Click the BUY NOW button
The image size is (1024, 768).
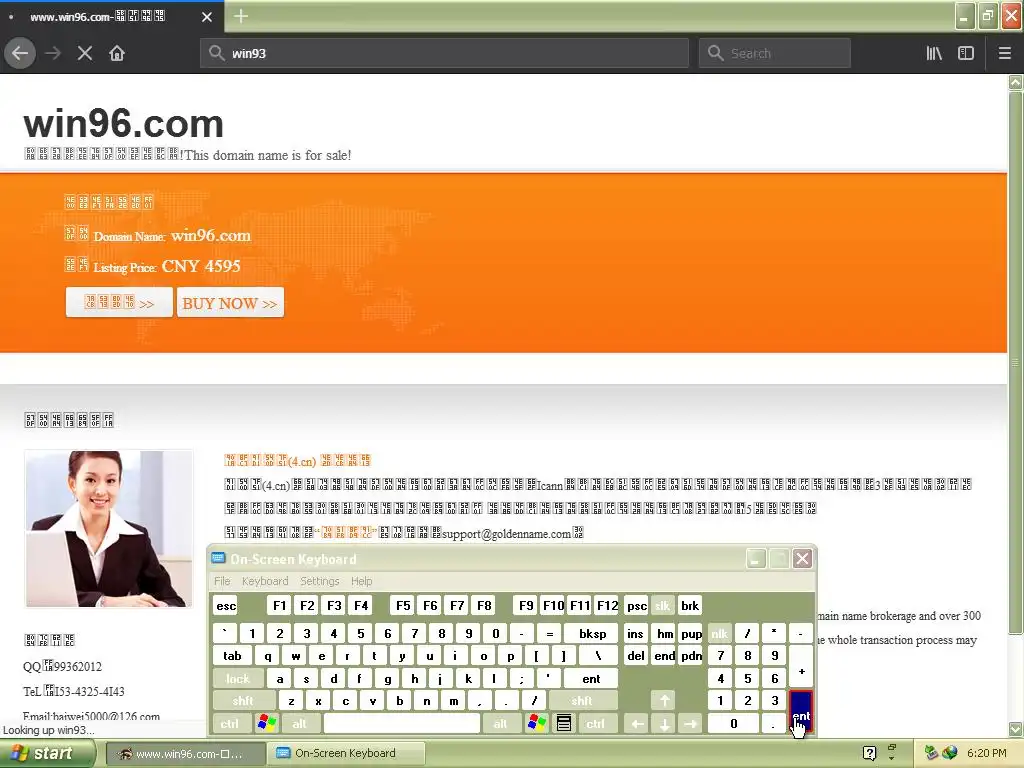(230, 303)
